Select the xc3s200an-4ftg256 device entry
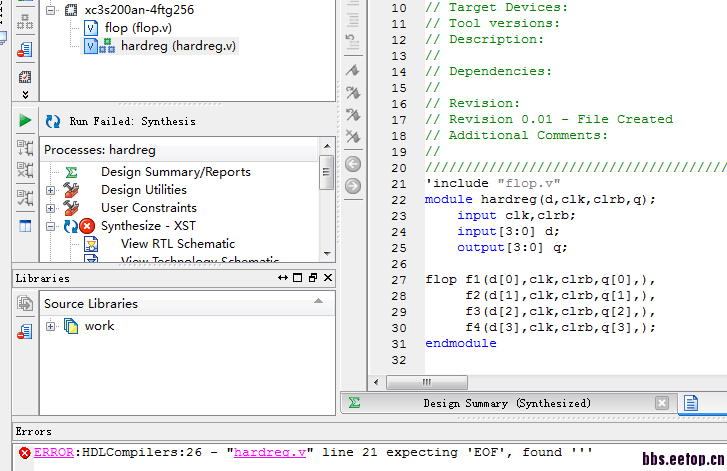The width and height of the screenshot is (727, 471). (x=139, y=10)
